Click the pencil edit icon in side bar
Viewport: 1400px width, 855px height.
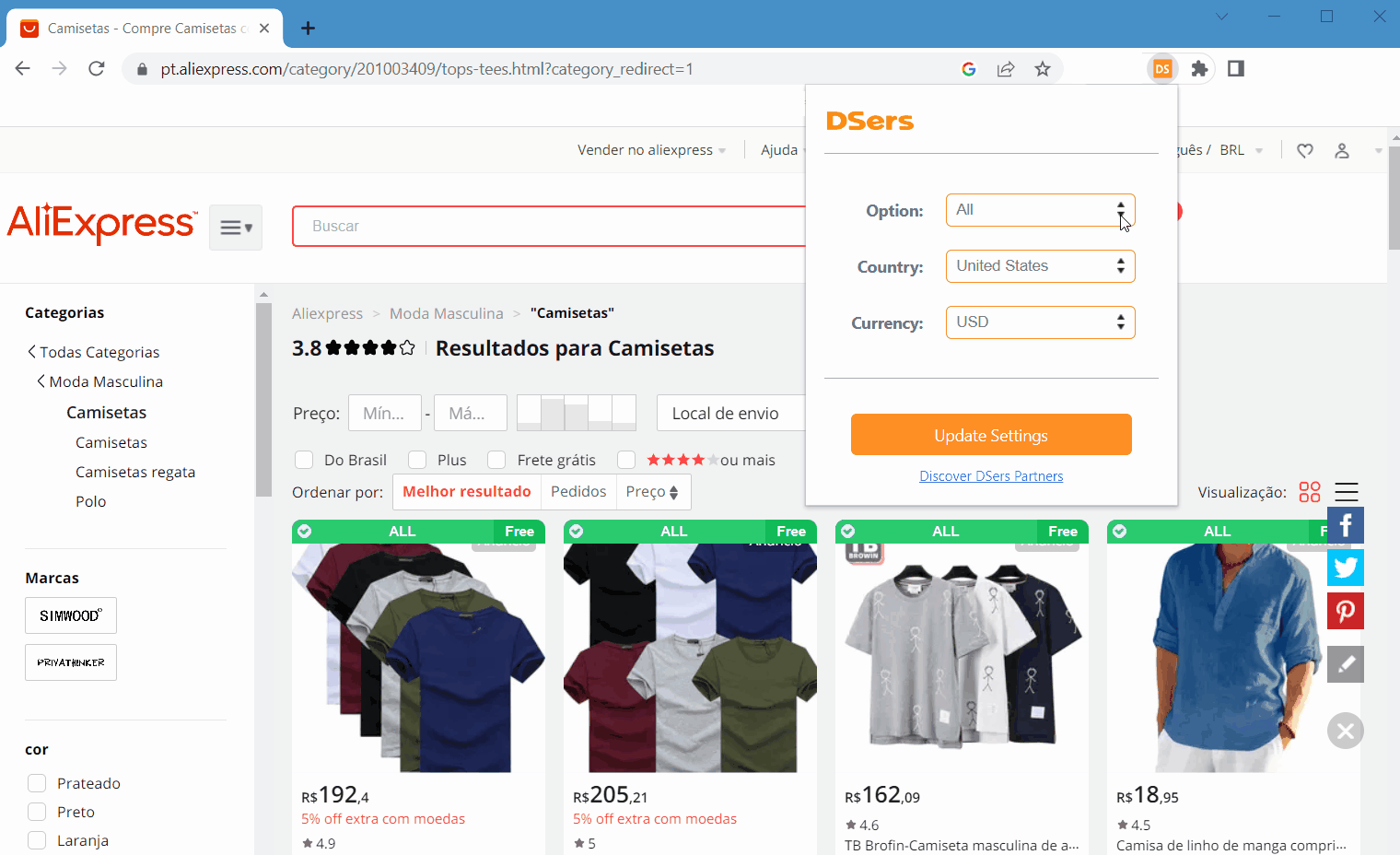pyautogui.click(x=1346, y=664)
